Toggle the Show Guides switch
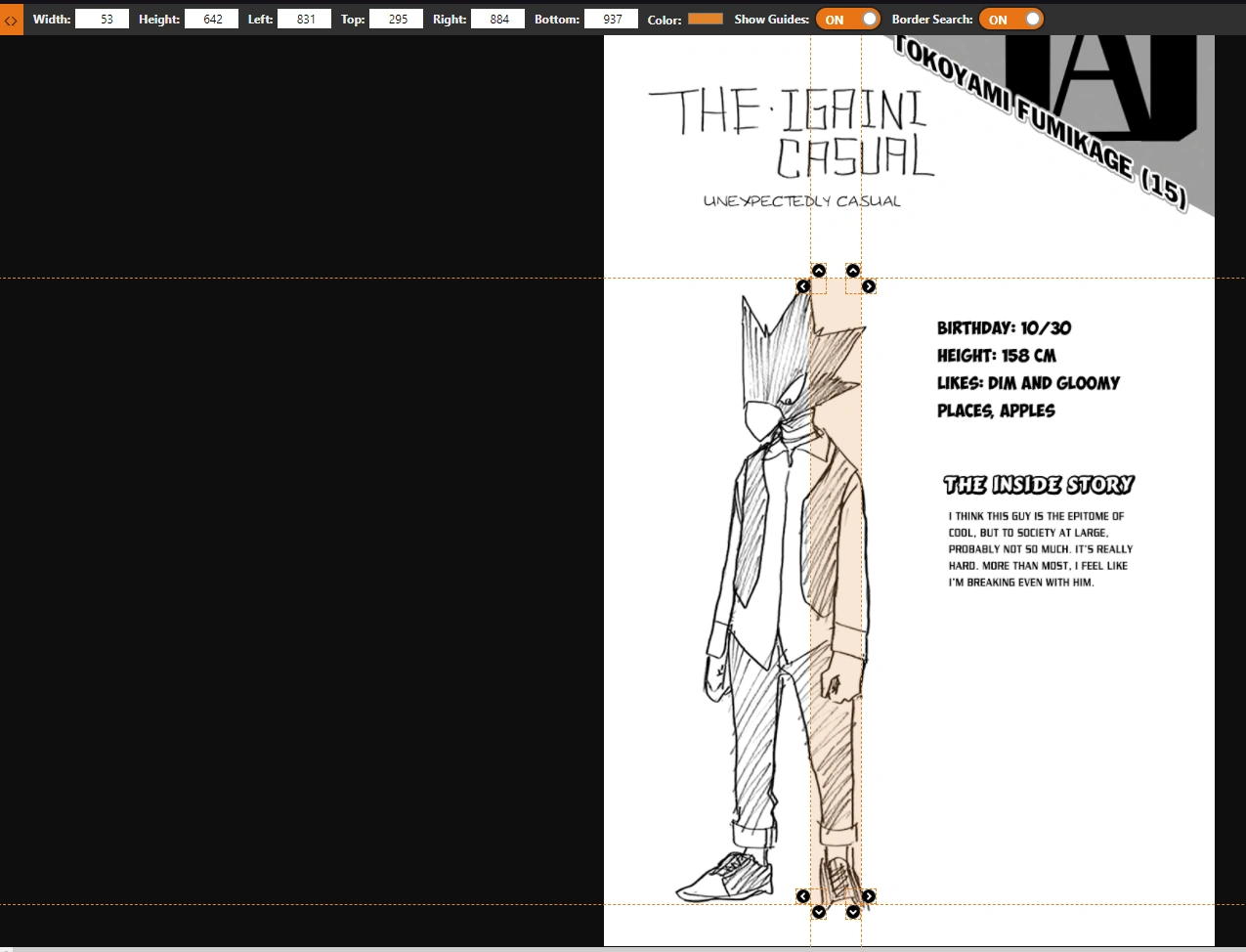Image resolution: width=1246 pixels, height=952 pixels. 847,19
